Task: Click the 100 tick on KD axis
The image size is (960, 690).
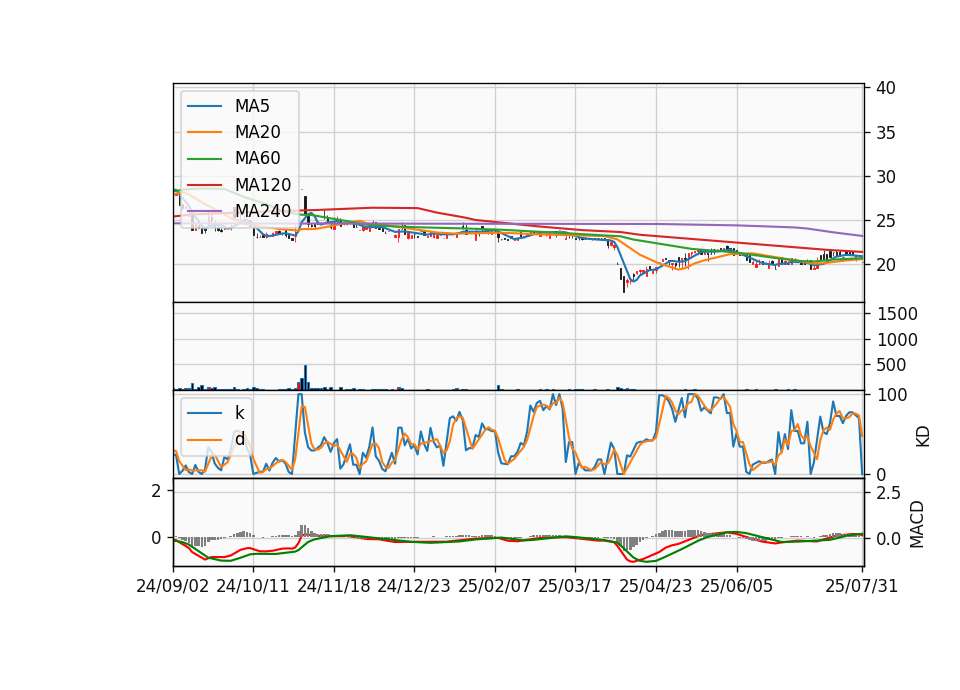Action: click(891, 395)
